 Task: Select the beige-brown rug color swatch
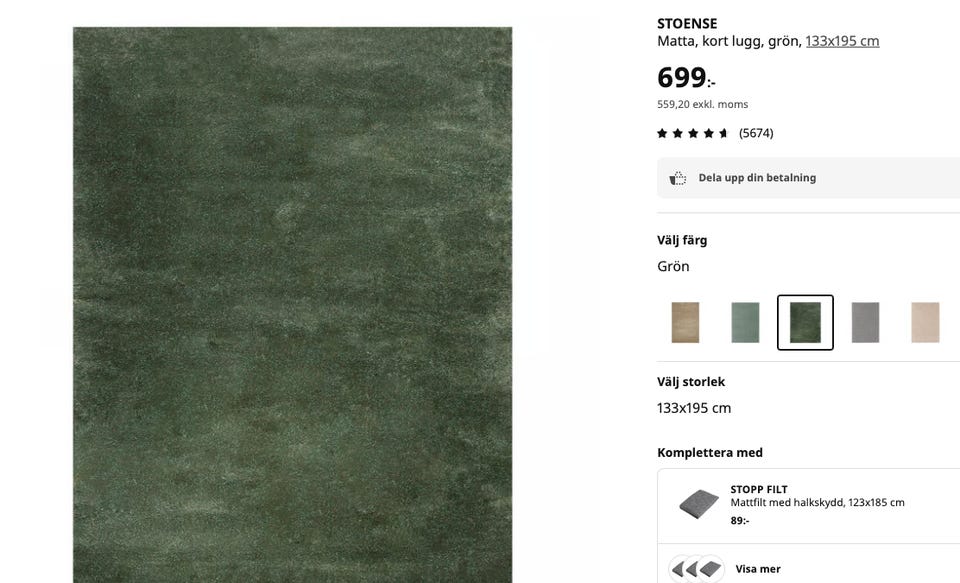[685, 322]
